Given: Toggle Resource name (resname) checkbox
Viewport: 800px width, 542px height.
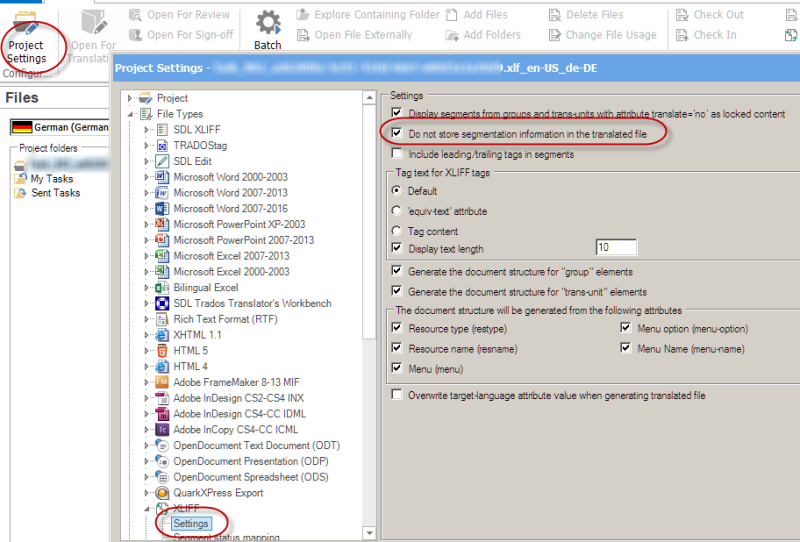Looking at the screenshot, I should (397, 348).
